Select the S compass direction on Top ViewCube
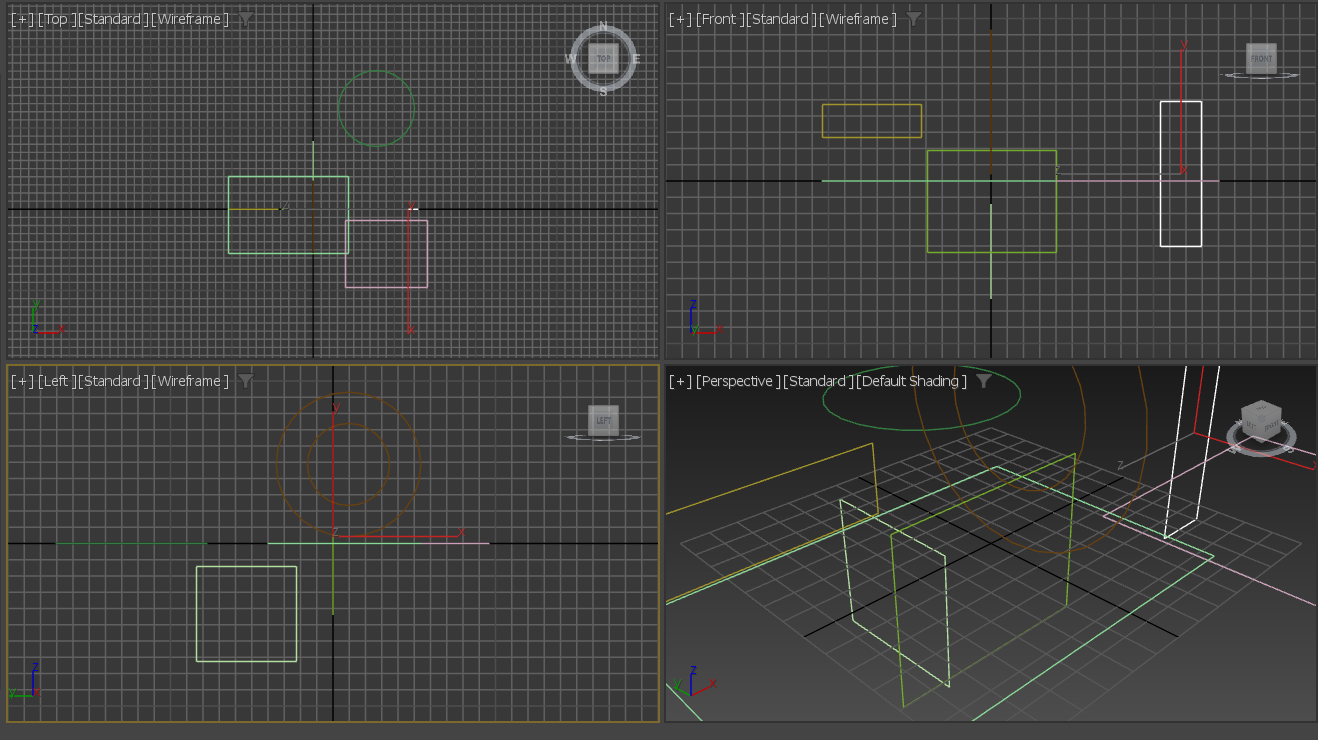 coord(603,91)
